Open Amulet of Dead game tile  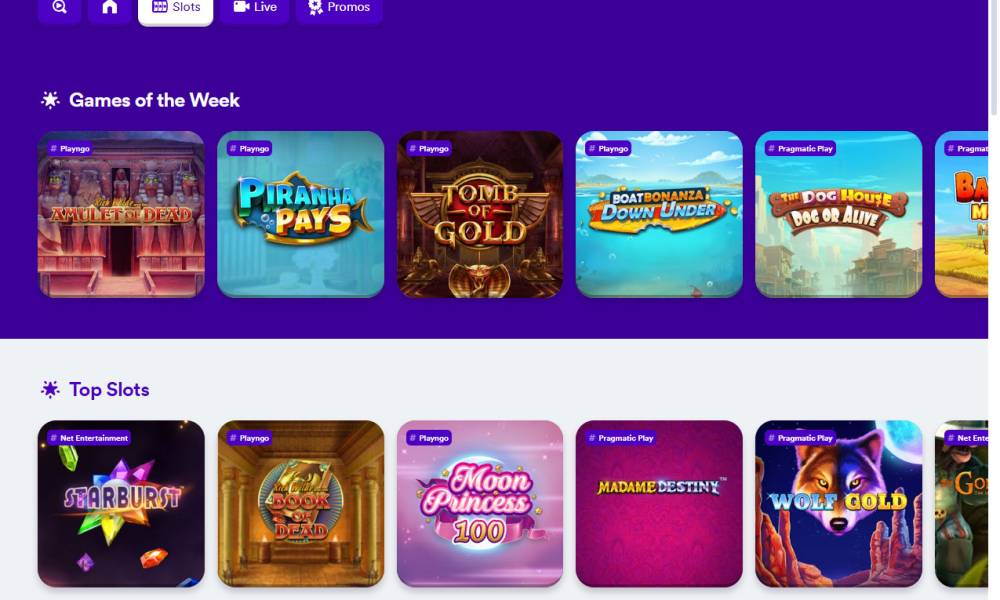(121, 214)
